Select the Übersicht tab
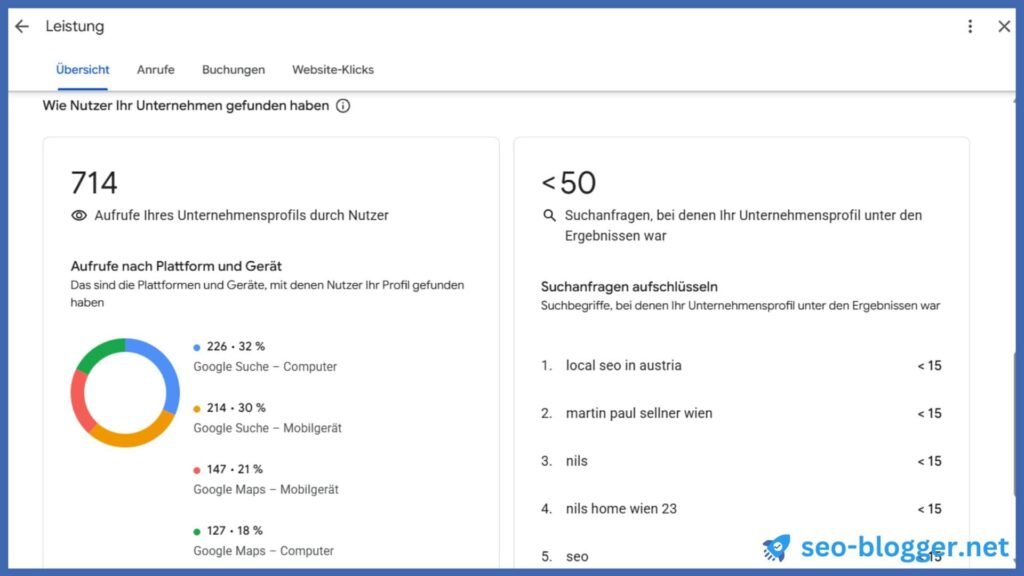Screen dimensions: 1024x576 click(x=82, y=70)
